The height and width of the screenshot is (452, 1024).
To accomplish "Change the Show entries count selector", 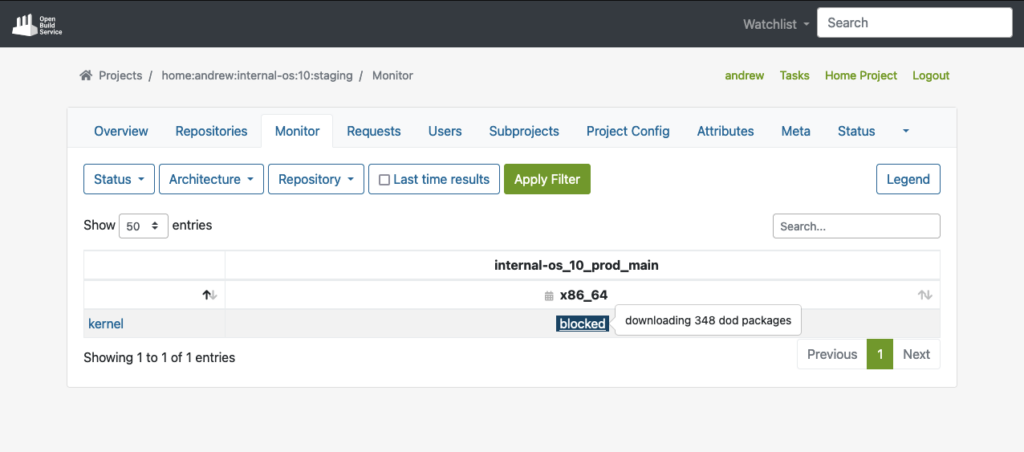I will coord(144,226).
